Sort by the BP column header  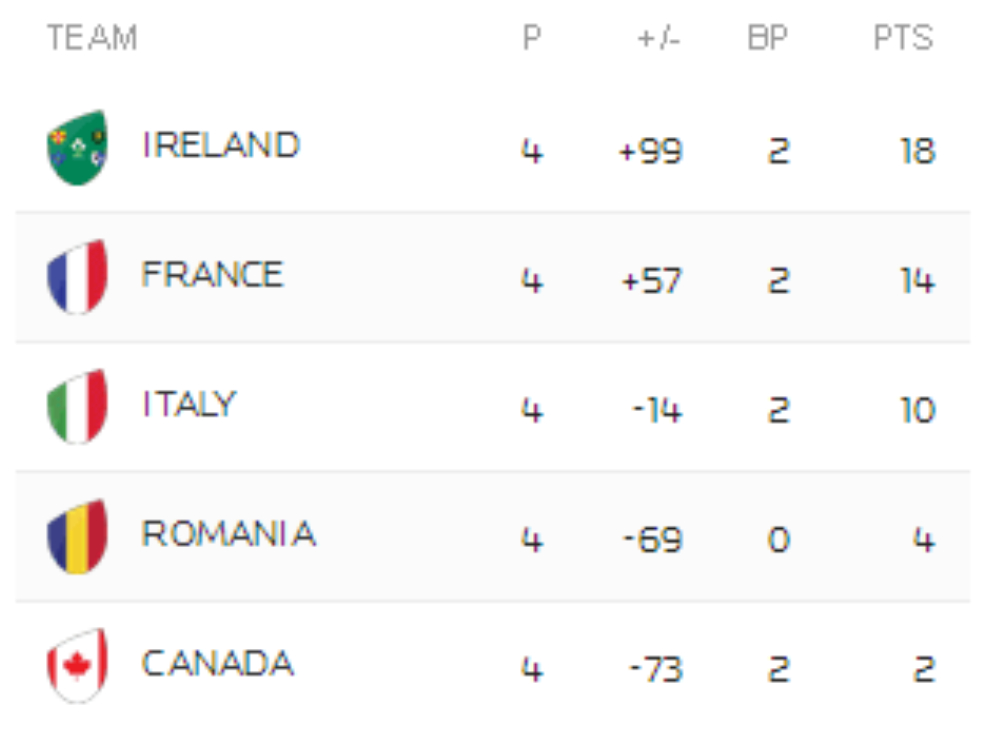pyautogui.click(x=768, y=39)
